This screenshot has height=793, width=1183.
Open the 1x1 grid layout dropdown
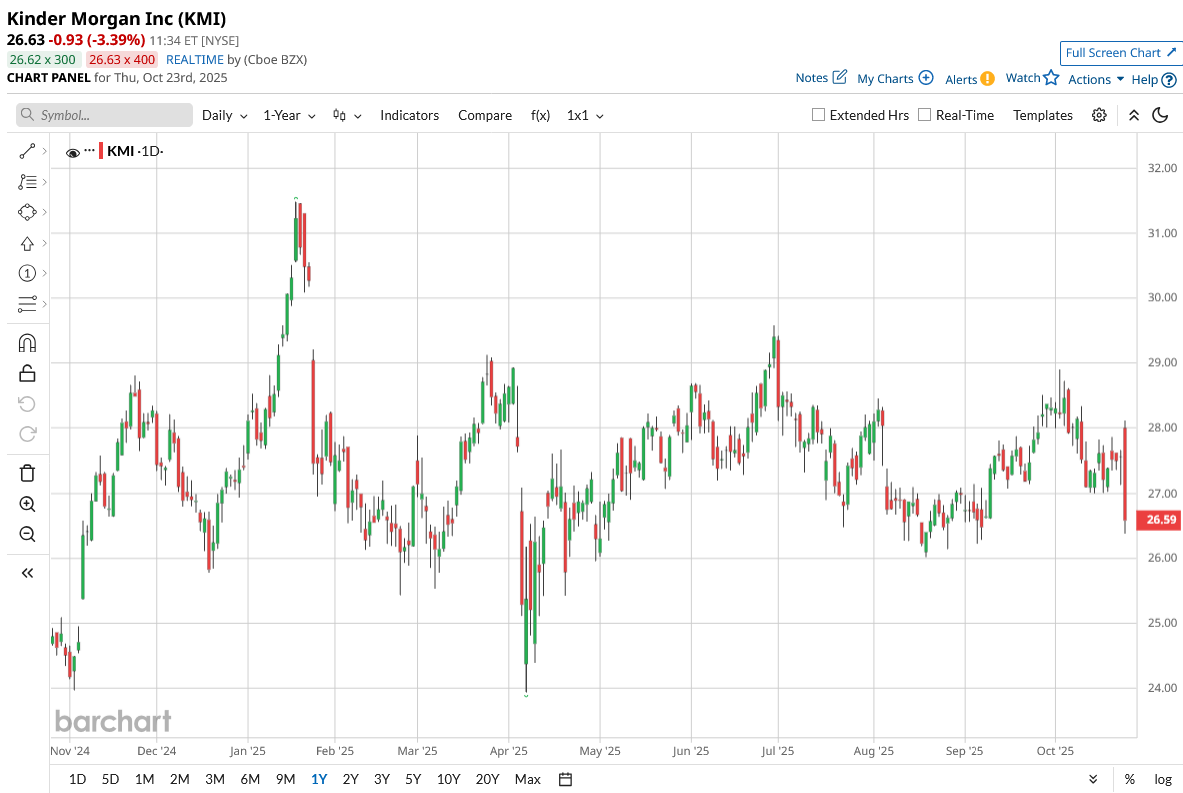tap(585, 115)
